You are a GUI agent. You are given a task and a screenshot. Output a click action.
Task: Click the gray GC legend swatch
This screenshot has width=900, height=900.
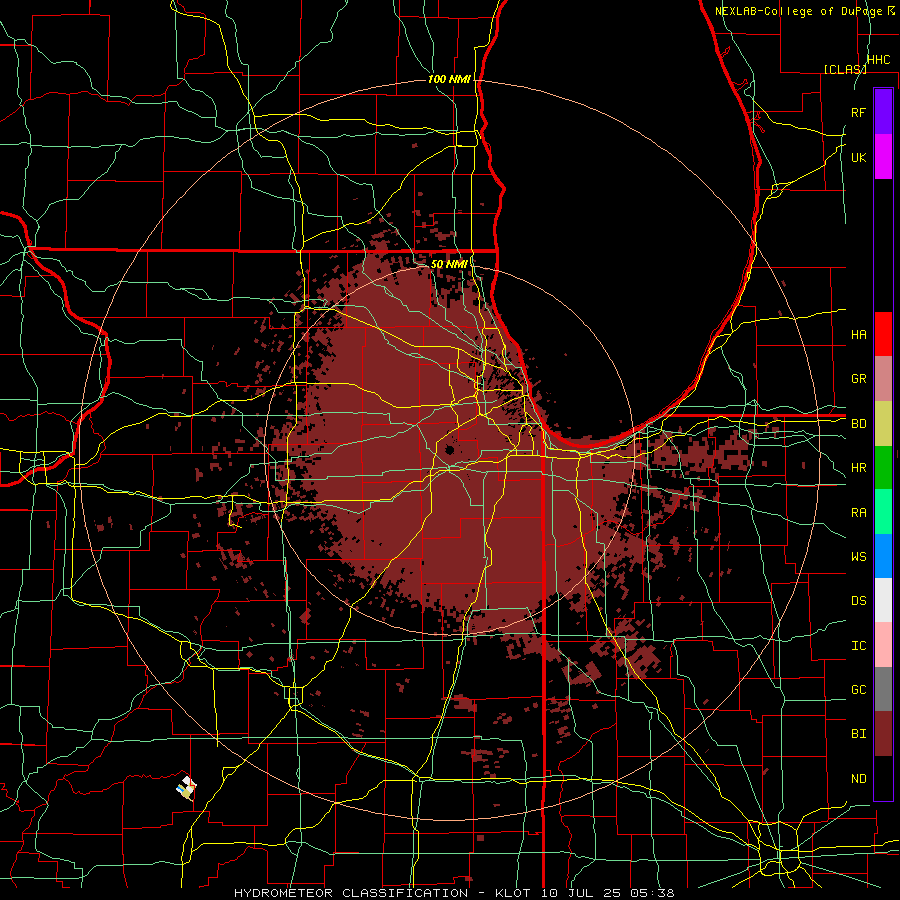coord(883,689)
